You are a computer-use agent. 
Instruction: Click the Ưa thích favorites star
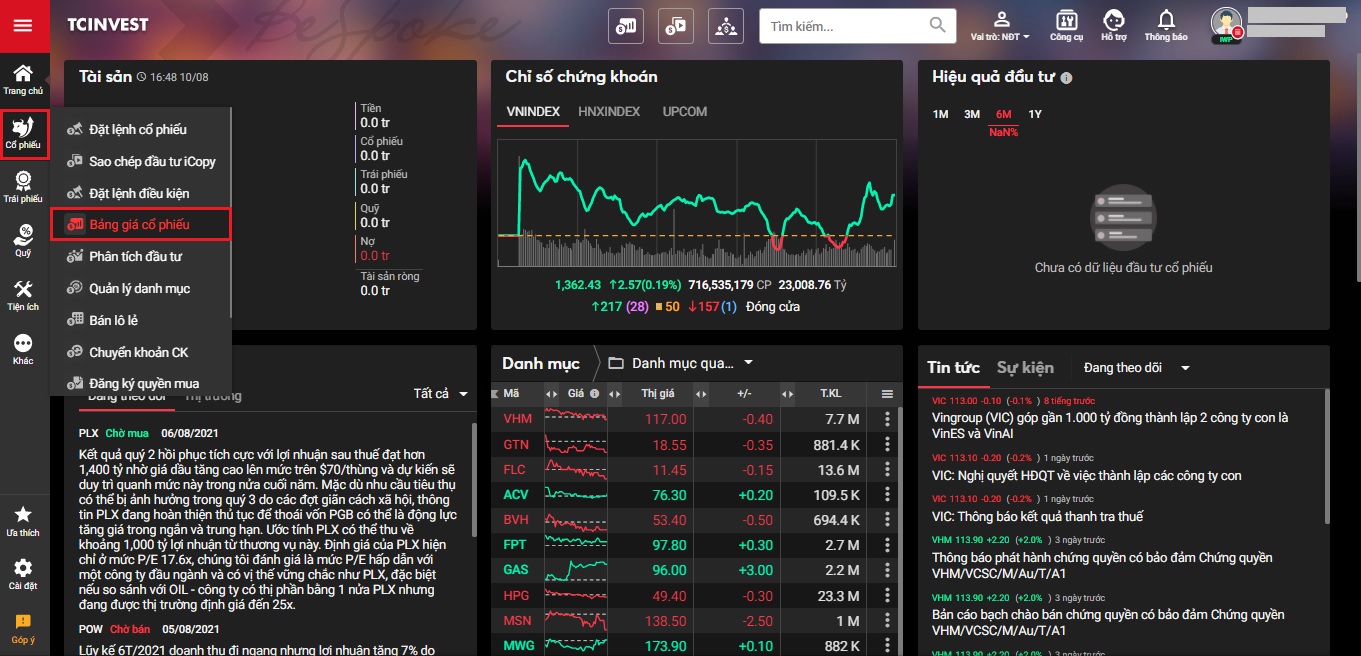point(23,520)
